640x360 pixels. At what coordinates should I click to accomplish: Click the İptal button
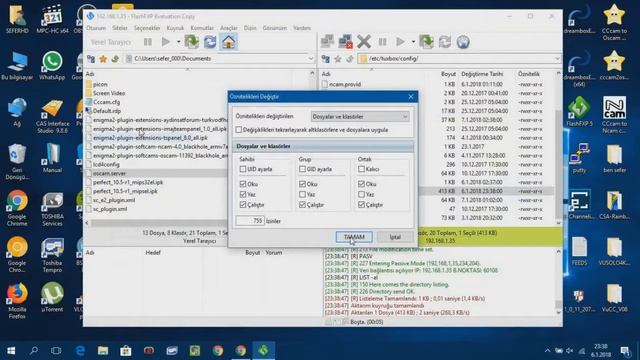pos(395,237)
